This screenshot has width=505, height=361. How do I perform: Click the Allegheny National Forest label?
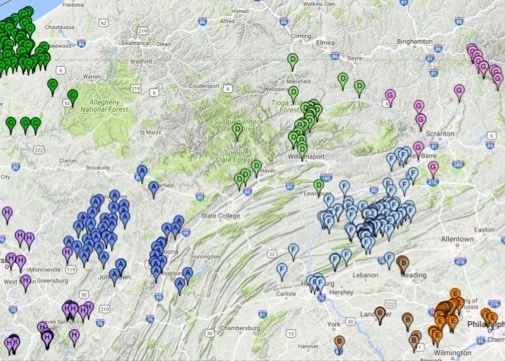click(104, 106)
